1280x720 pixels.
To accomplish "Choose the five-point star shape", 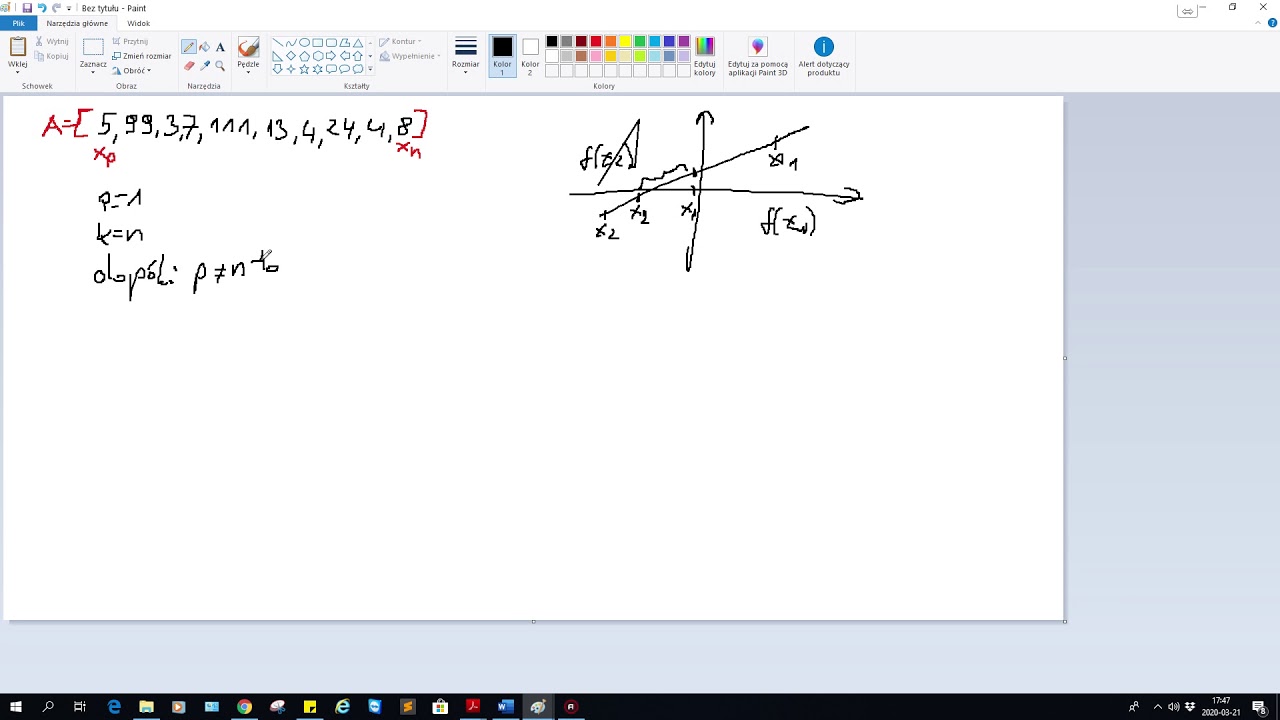I will tap(304, 69).
